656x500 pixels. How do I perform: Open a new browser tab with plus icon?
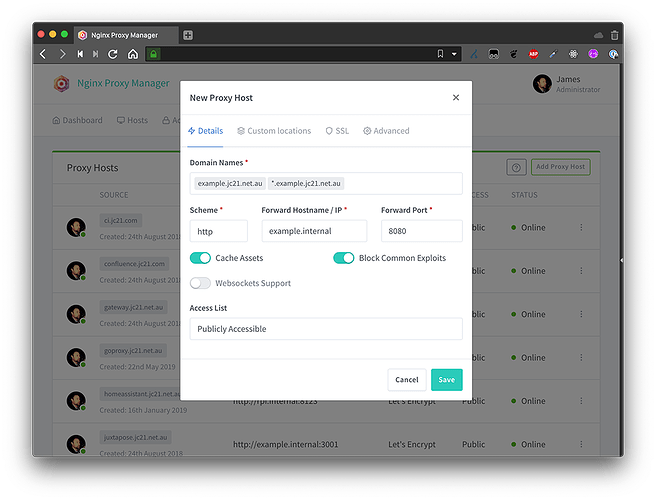(188, 35)
